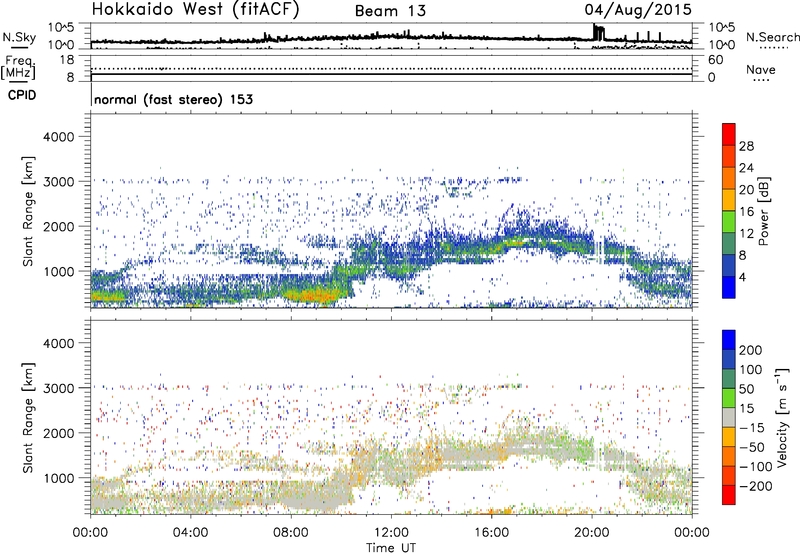Select the "Beam 13" label
The image size is (800, 554).
point(390,11)
